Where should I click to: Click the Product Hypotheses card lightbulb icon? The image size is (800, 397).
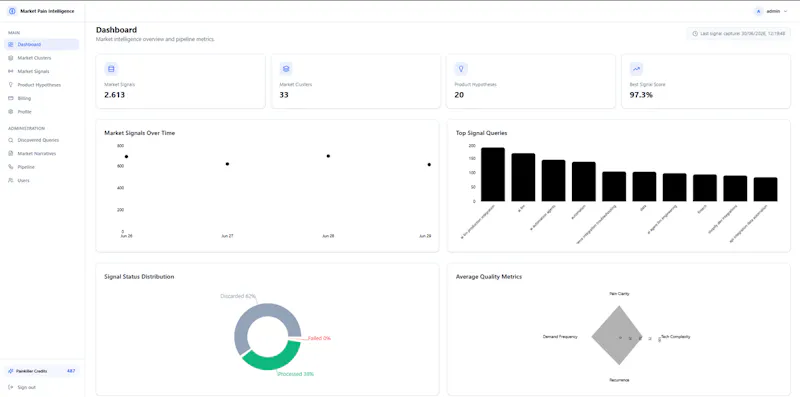pos(461,69)
